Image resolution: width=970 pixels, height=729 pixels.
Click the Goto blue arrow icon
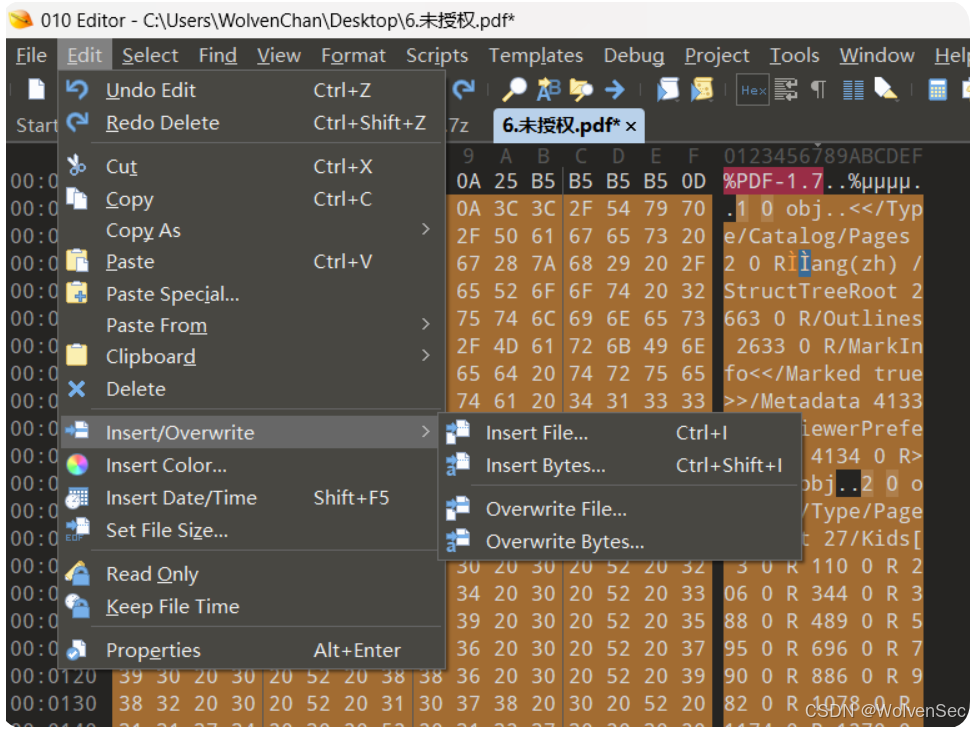pyautogui.click(x=614, y=90)
